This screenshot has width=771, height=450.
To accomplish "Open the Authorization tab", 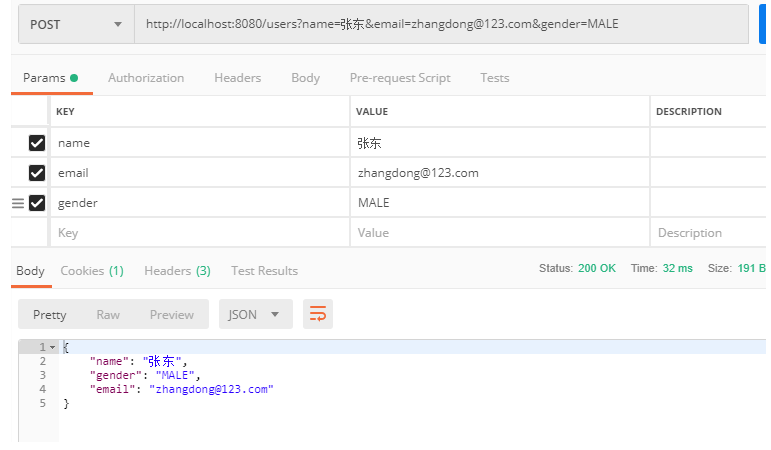I will pyautogui.click(x=146, y=78).
